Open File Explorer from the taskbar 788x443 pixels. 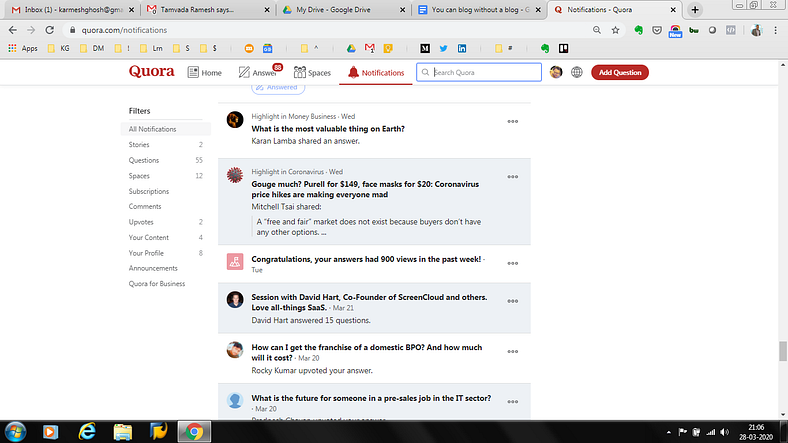click(123, 431)
